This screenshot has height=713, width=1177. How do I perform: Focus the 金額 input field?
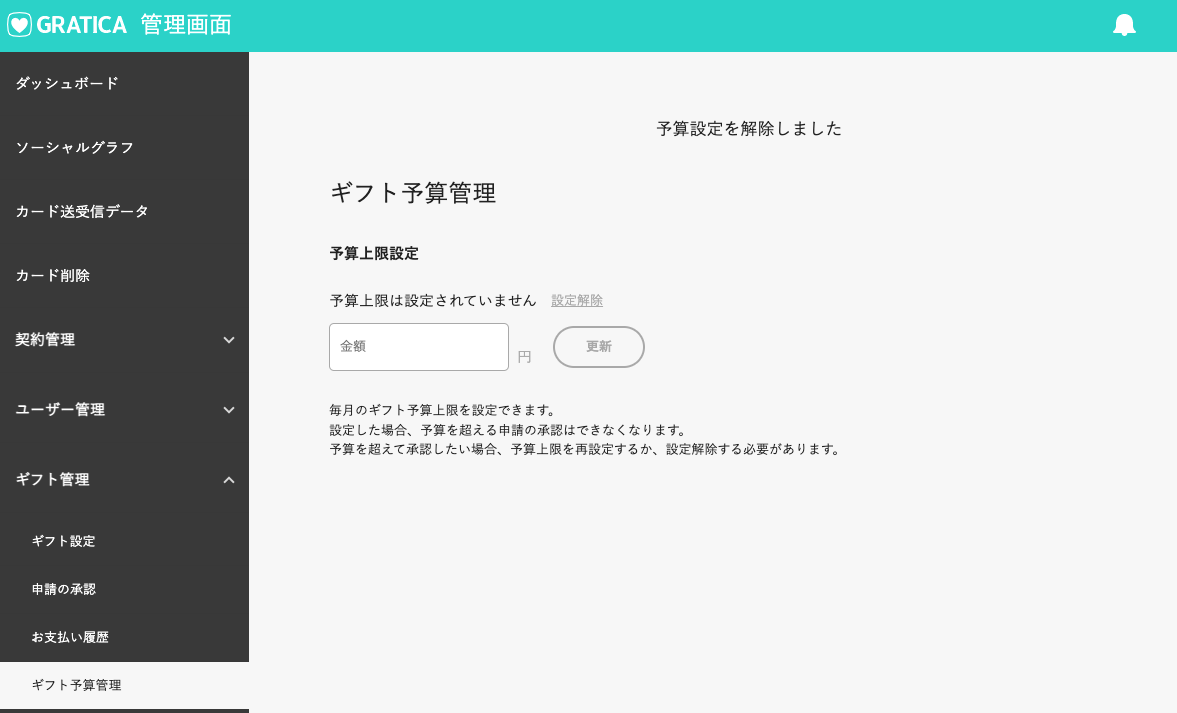[419, 347]
